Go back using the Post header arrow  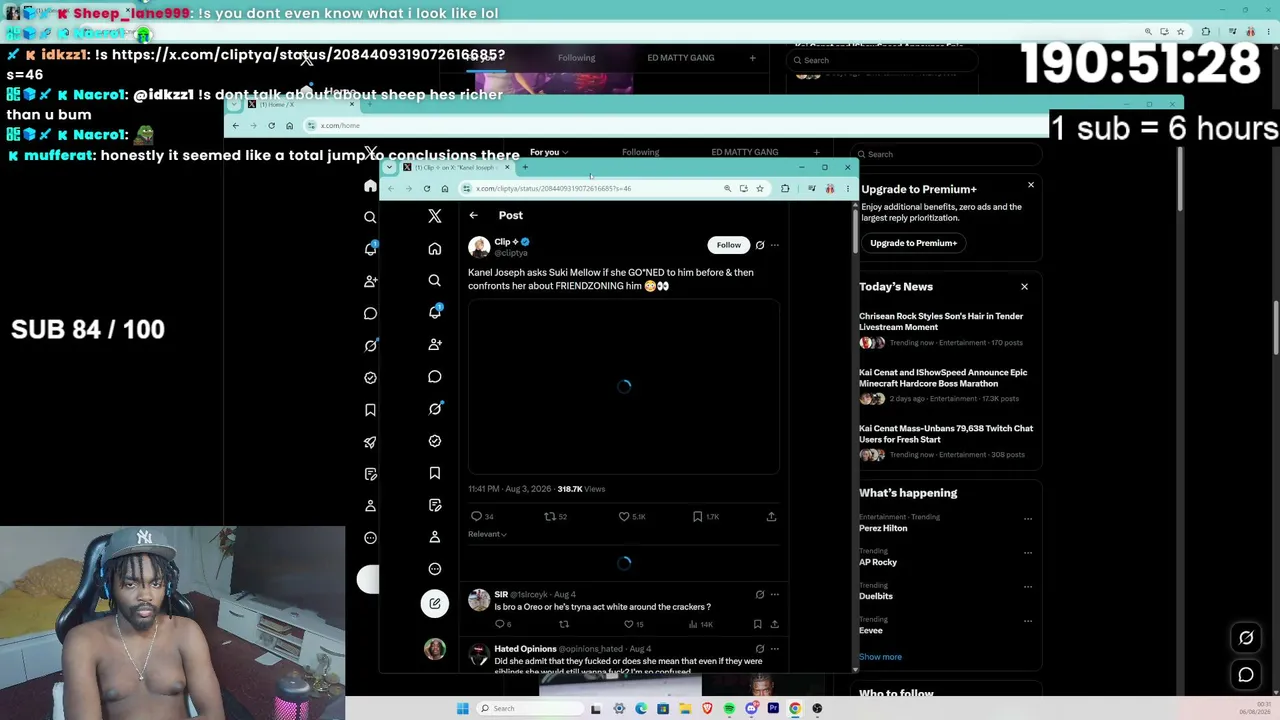click(474, 215)
